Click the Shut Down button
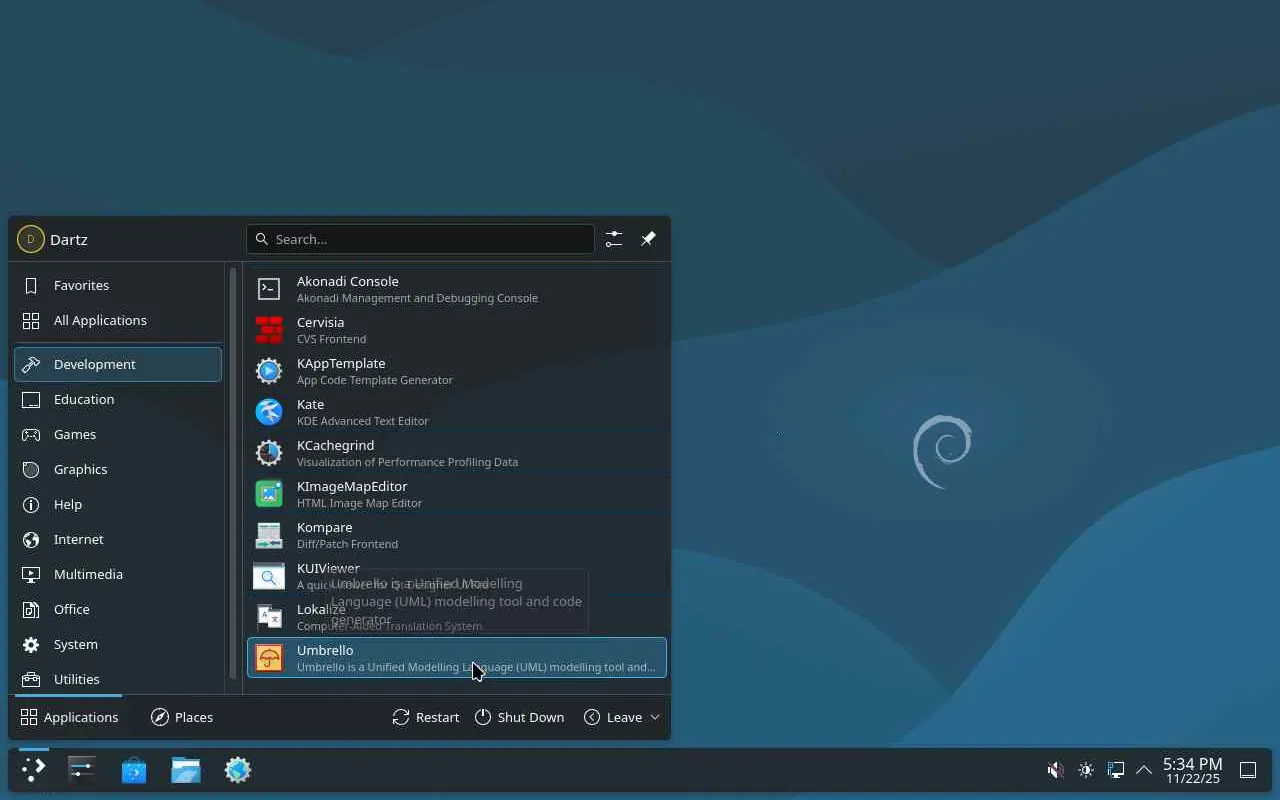 tap(519, 717)
